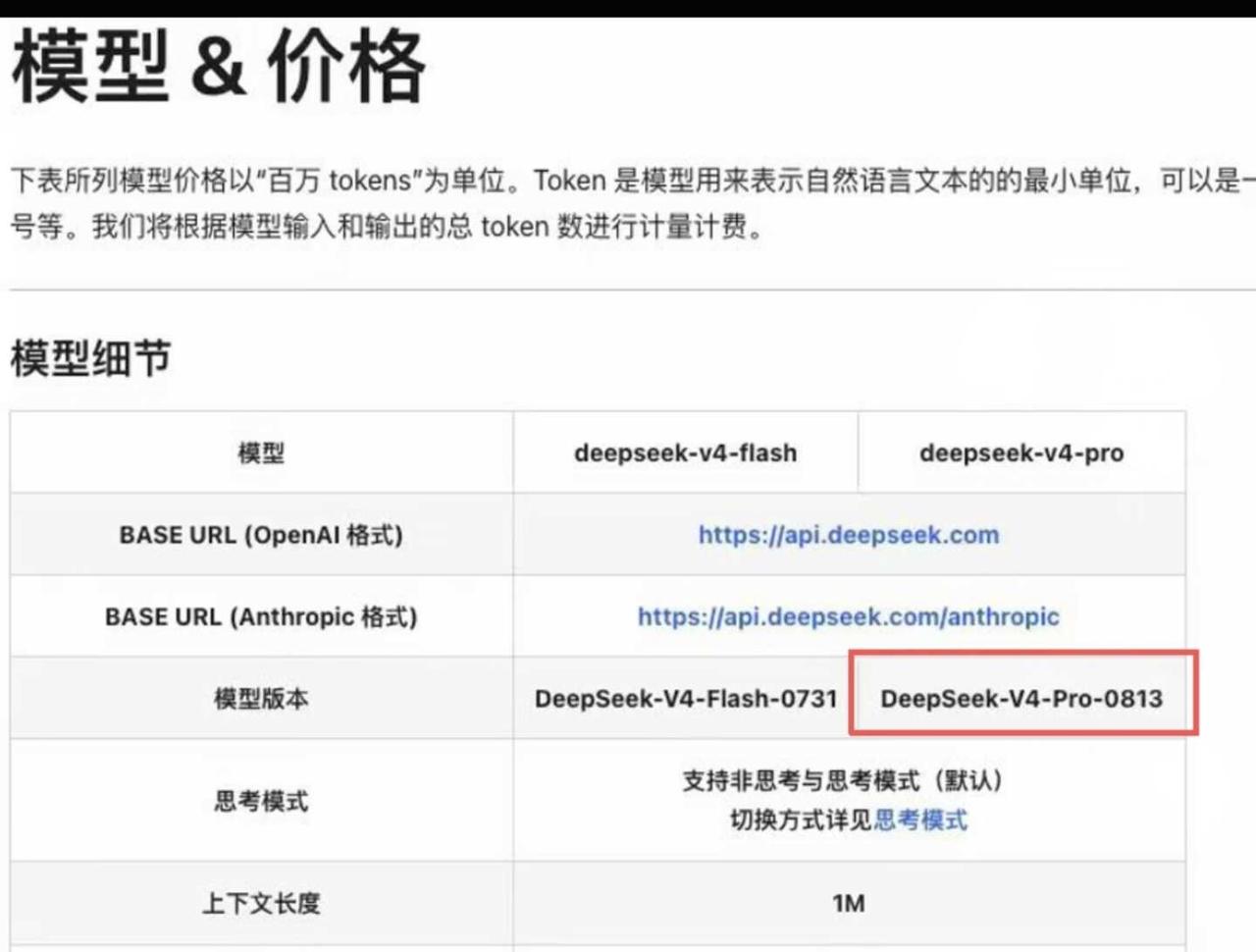Click the BASE URL (Anthropic 格式) row label

[x=261, y=616]
